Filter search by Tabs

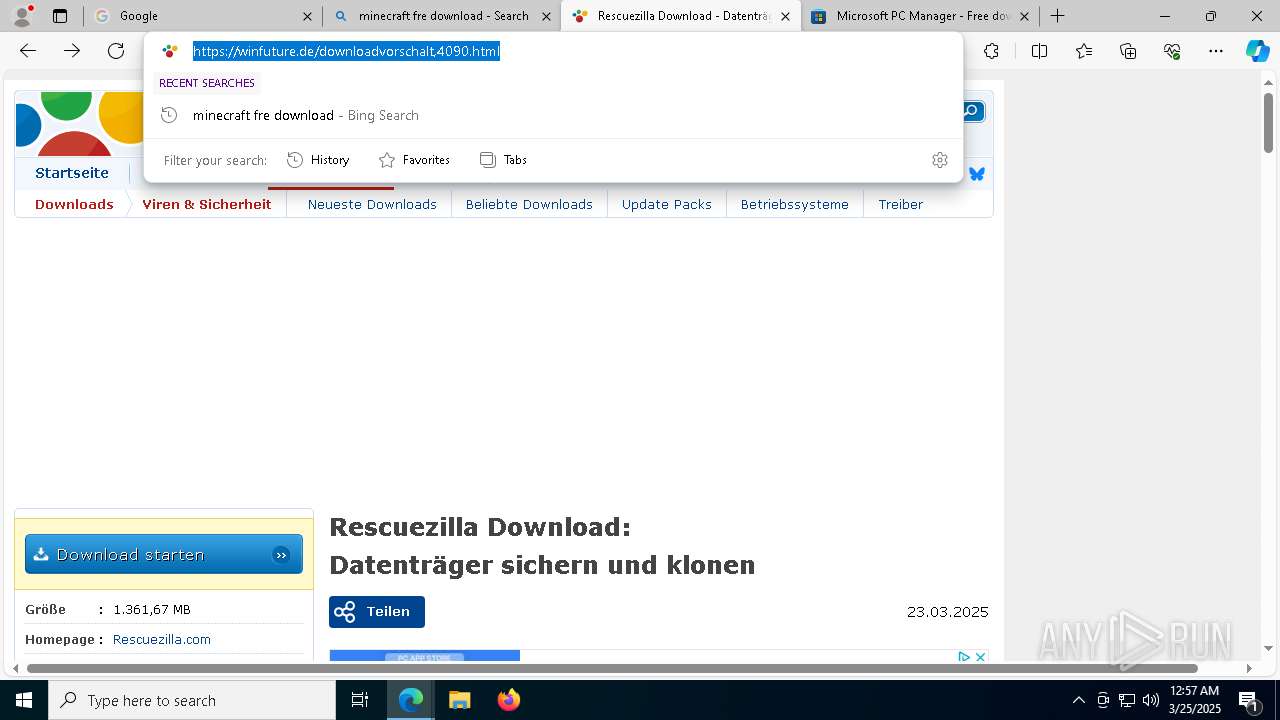coord(503,160)
